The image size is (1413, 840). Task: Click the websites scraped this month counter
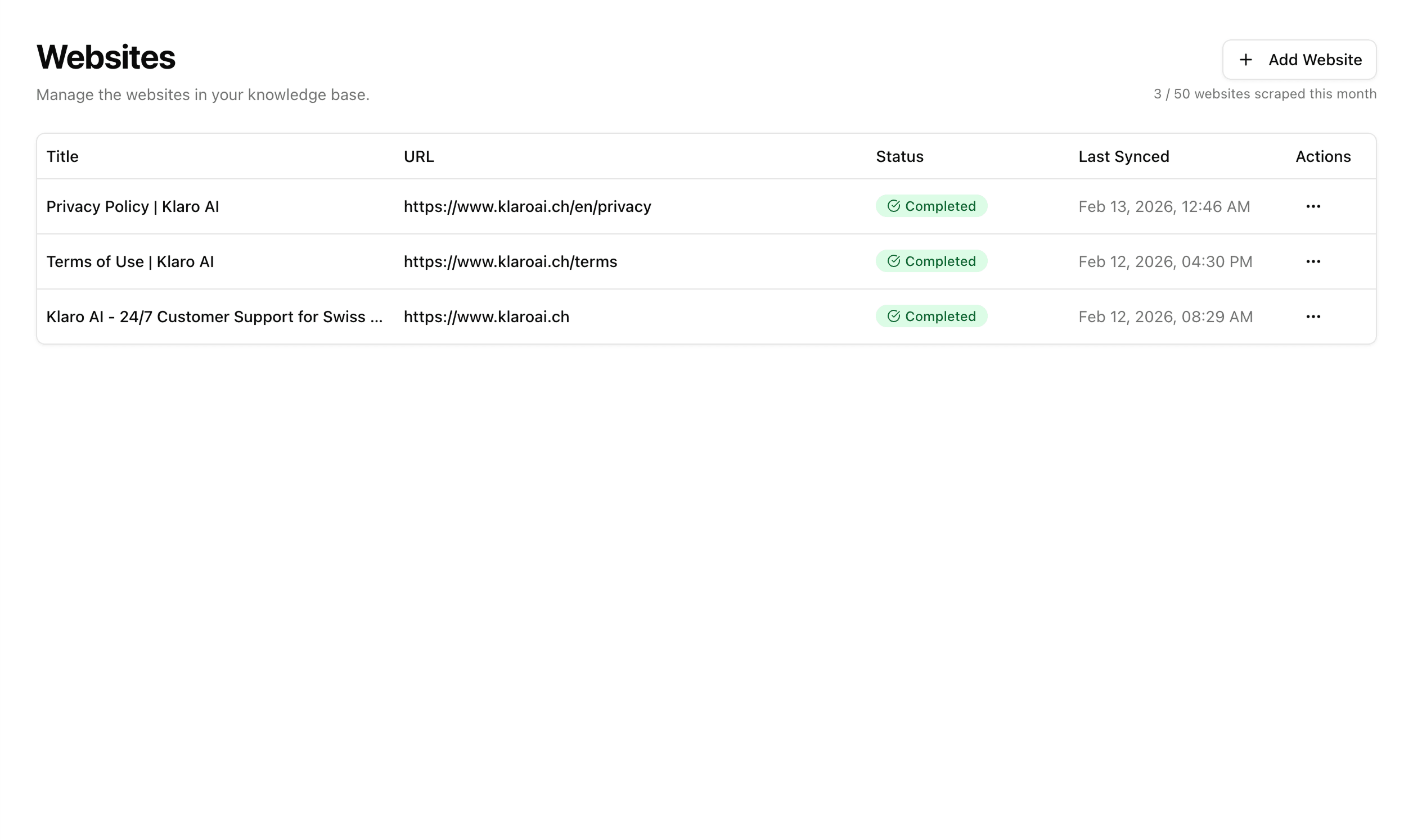click(x=1264, y=94)
